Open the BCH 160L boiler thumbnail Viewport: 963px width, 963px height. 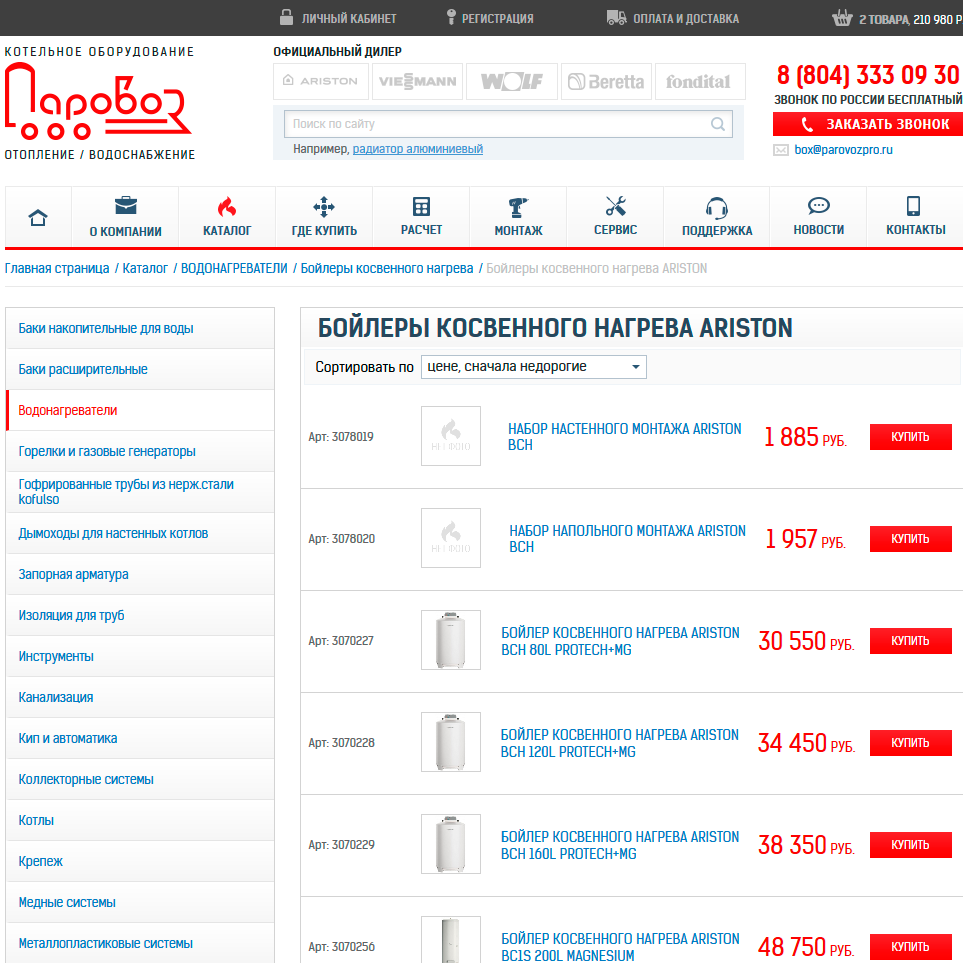point(451,844)
